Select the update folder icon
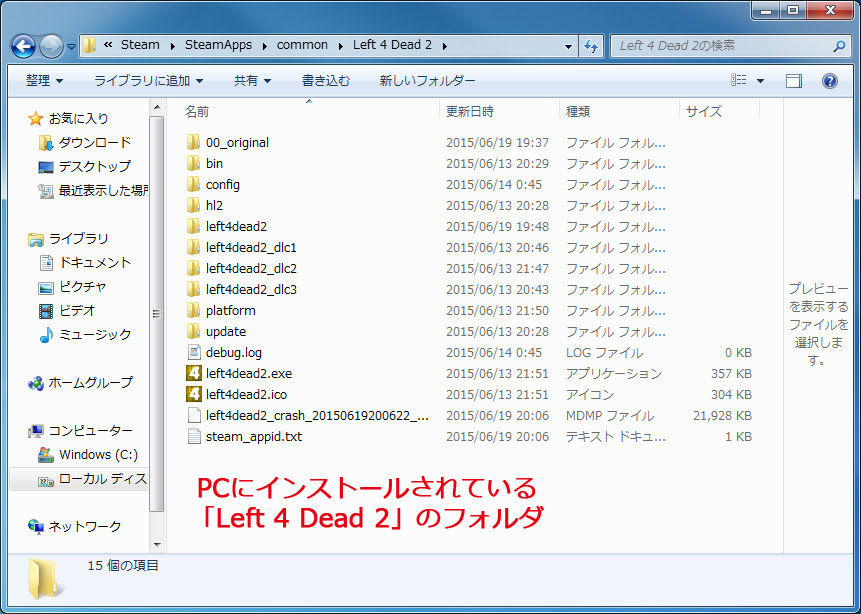 click(193, 331)
